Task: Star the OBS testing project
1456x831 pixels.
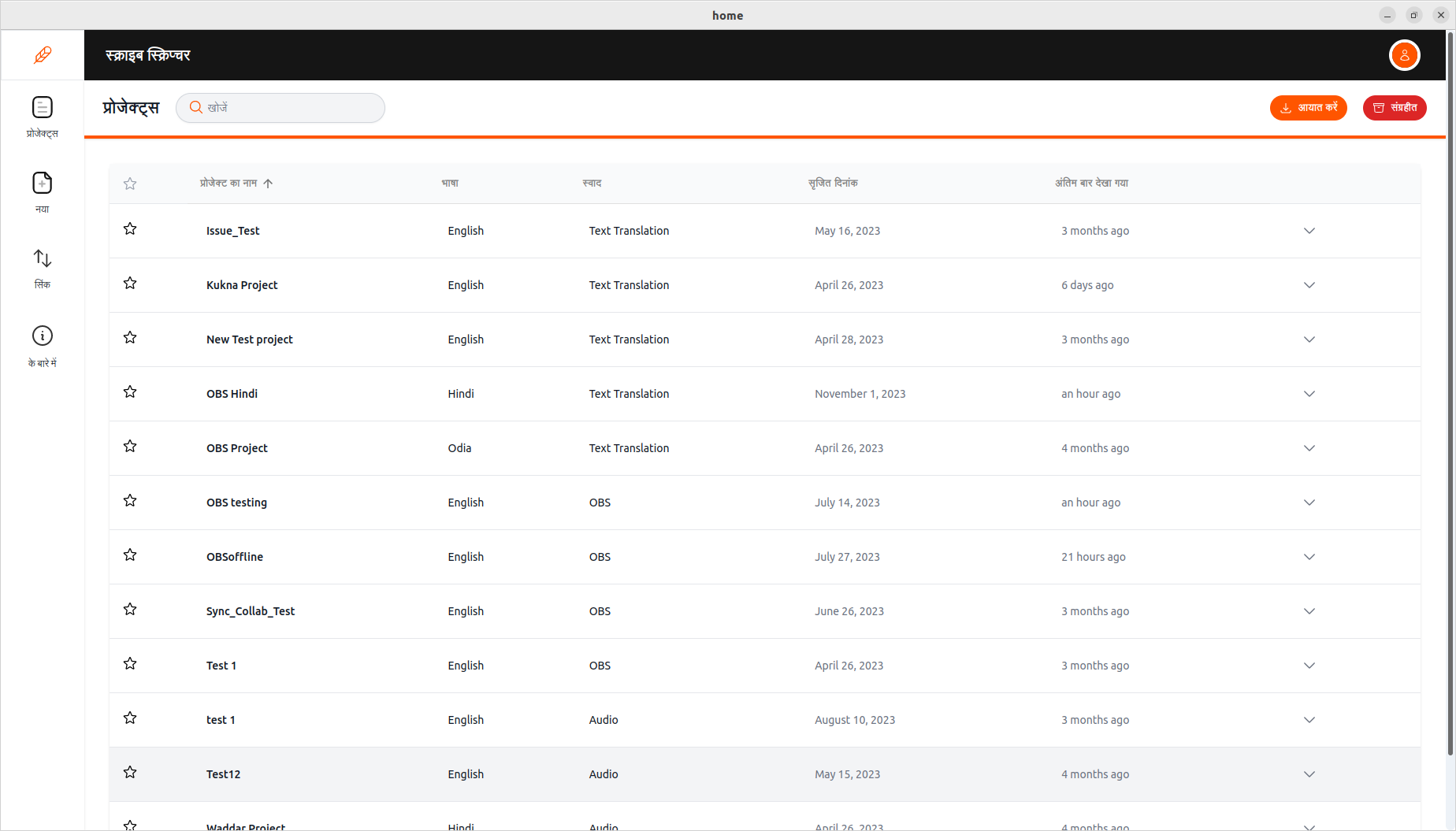Action: click(130, 501)
